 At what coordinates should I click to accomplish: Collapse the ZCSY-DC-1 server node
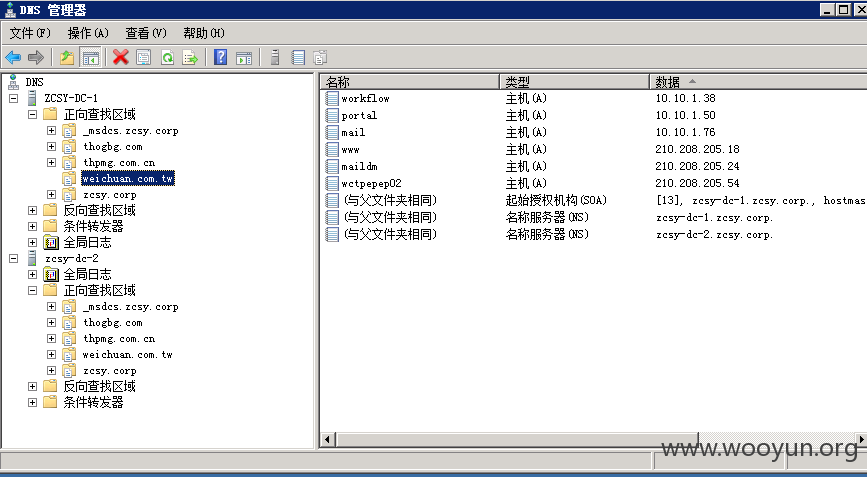[x=14, y=98]
